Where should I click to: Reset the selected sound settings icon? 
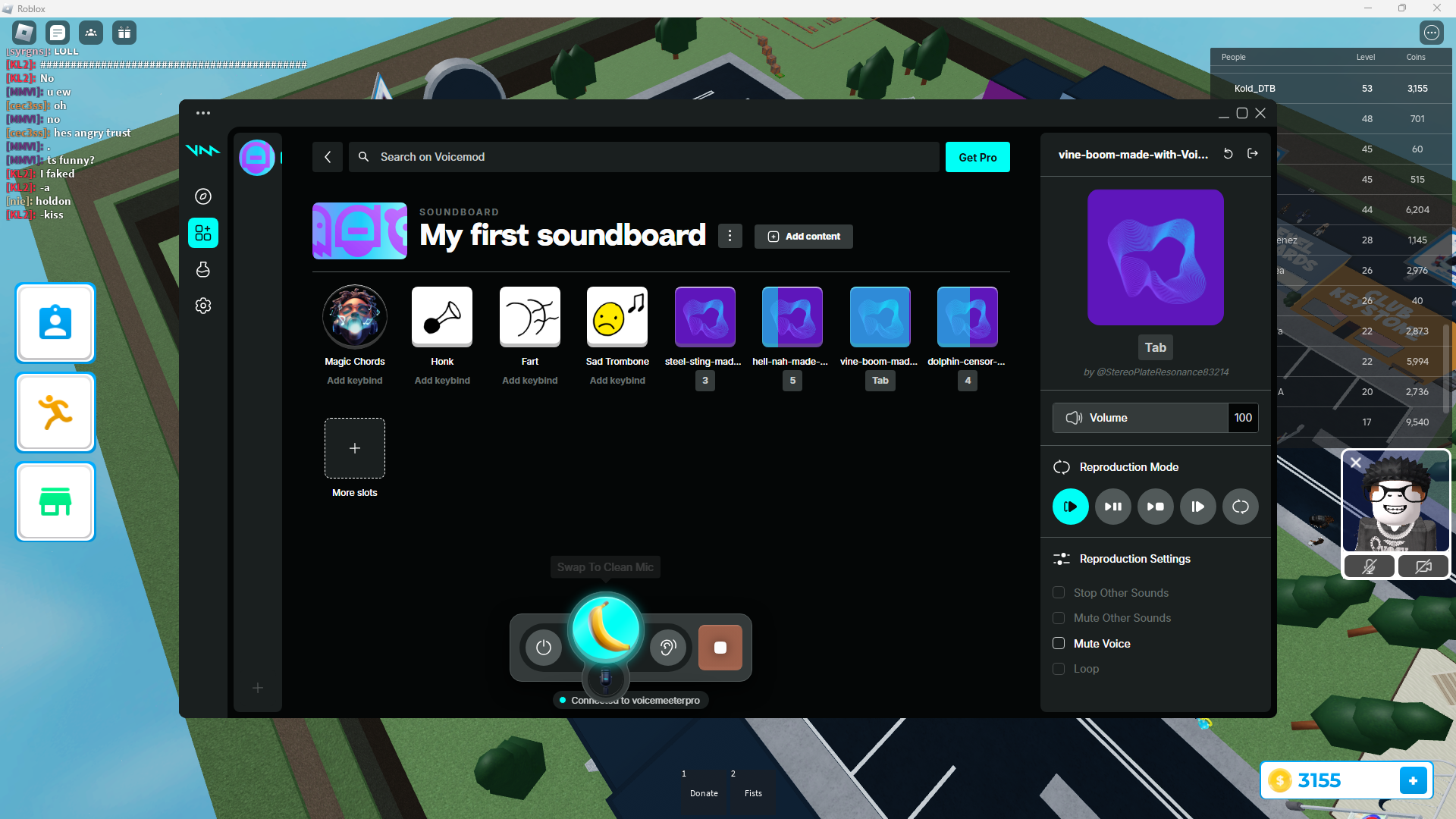tap(1228, 154)
